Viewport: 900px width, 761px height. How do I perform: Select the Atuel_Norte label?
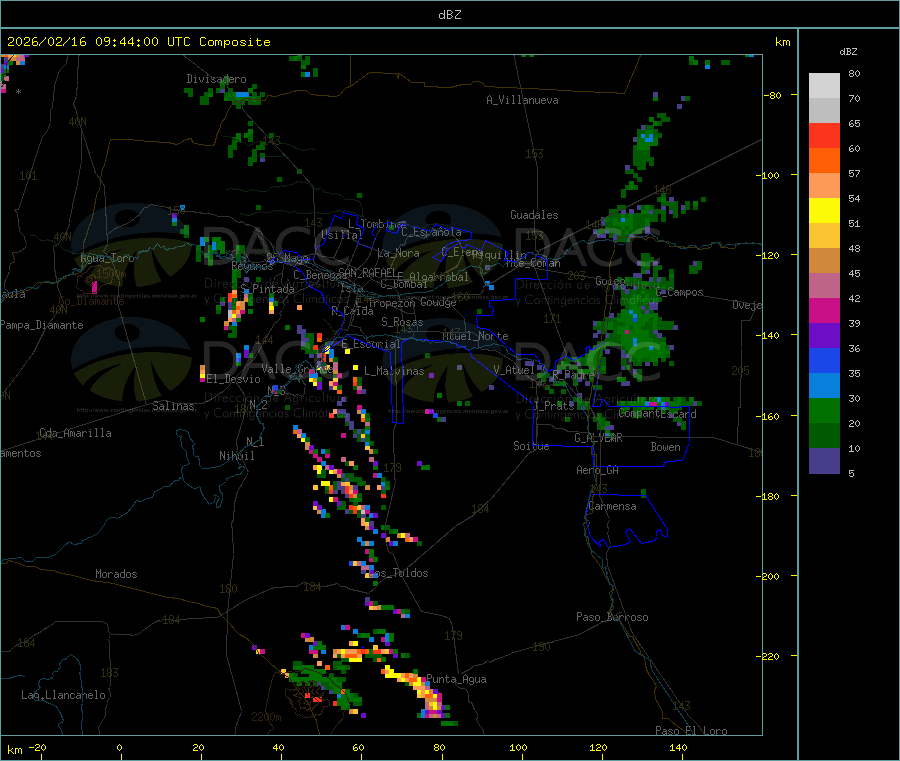point(475,336)
